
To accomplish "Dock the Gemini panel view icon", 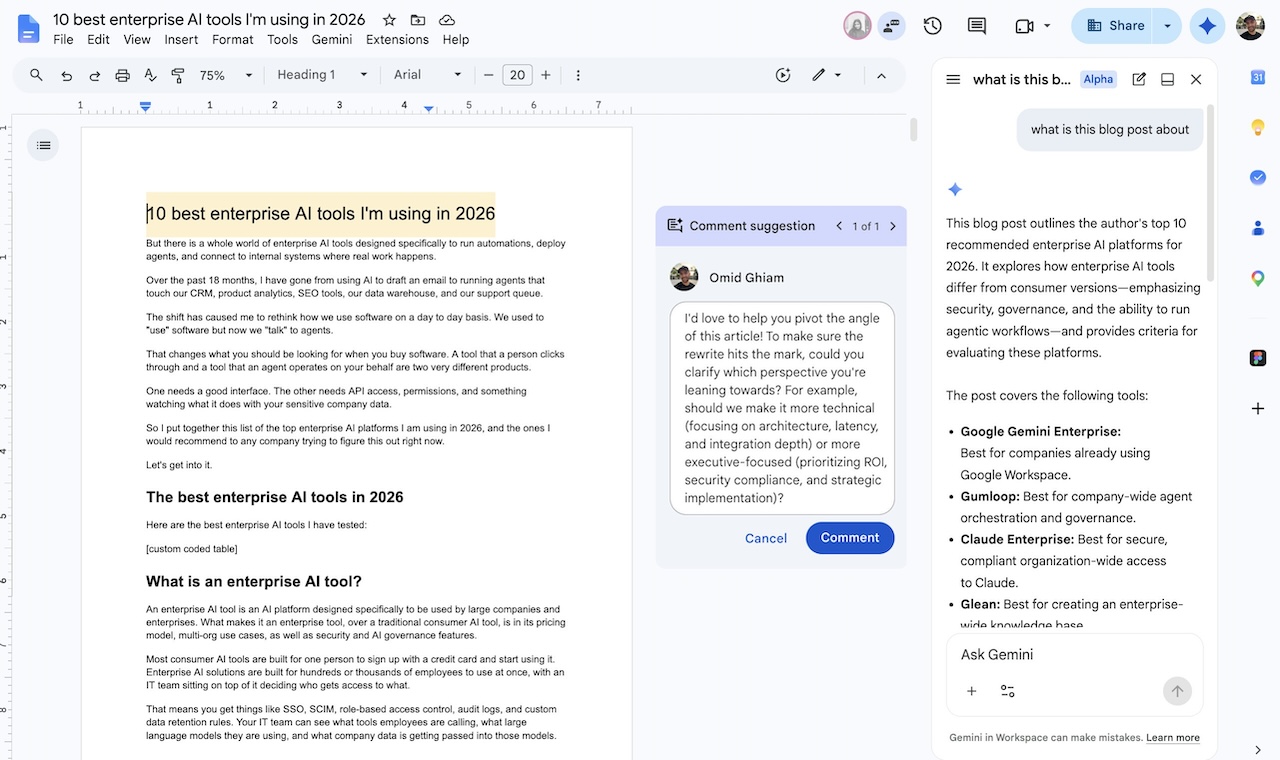I will [1167, 79].
